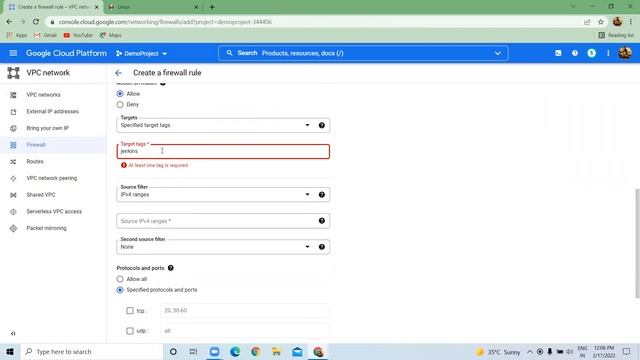Open Serverless VPC access in sidebar

point(53,212)
